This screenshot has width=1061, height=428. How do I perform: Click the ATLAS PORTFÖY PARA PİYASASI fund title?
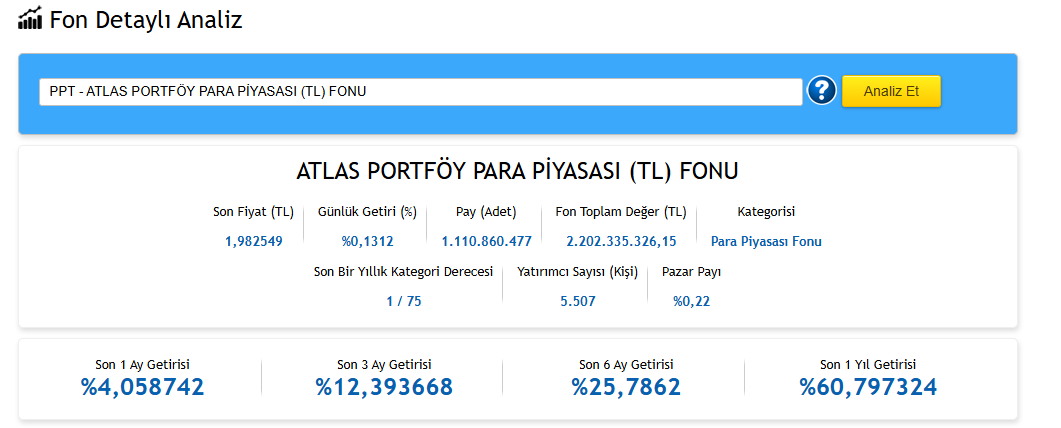(517, 171)
